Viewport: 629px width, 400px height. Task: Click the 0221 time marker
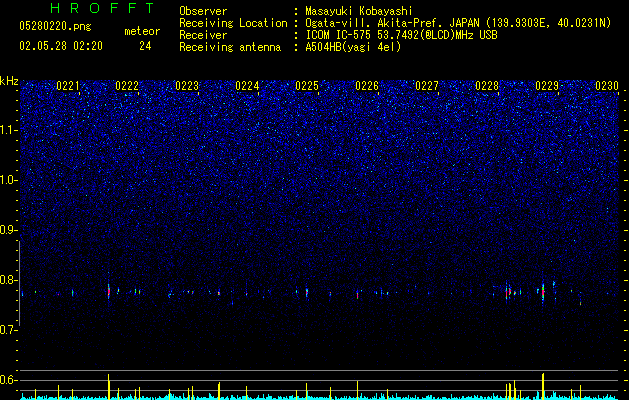pos(68,86)
